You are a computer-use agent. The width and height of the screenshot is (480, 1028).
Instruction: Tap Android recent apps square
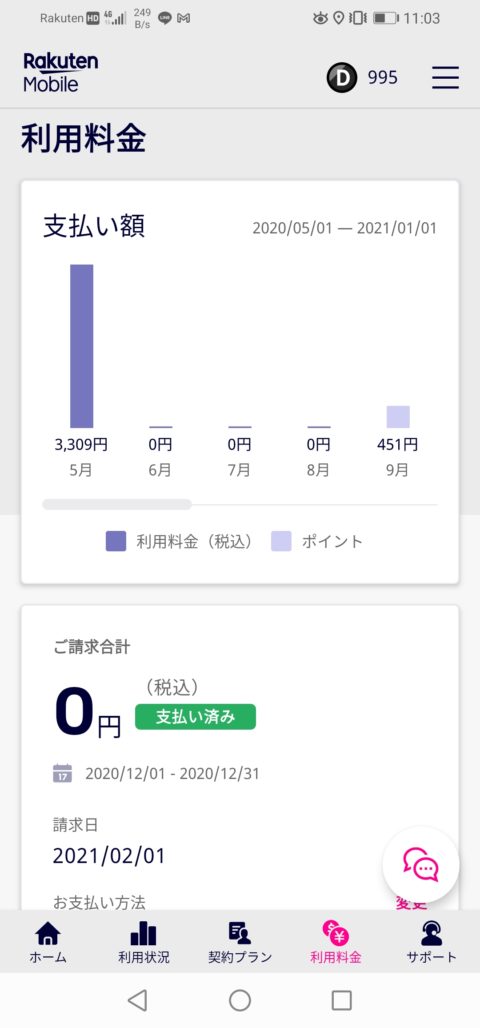tap(342, 1000)
